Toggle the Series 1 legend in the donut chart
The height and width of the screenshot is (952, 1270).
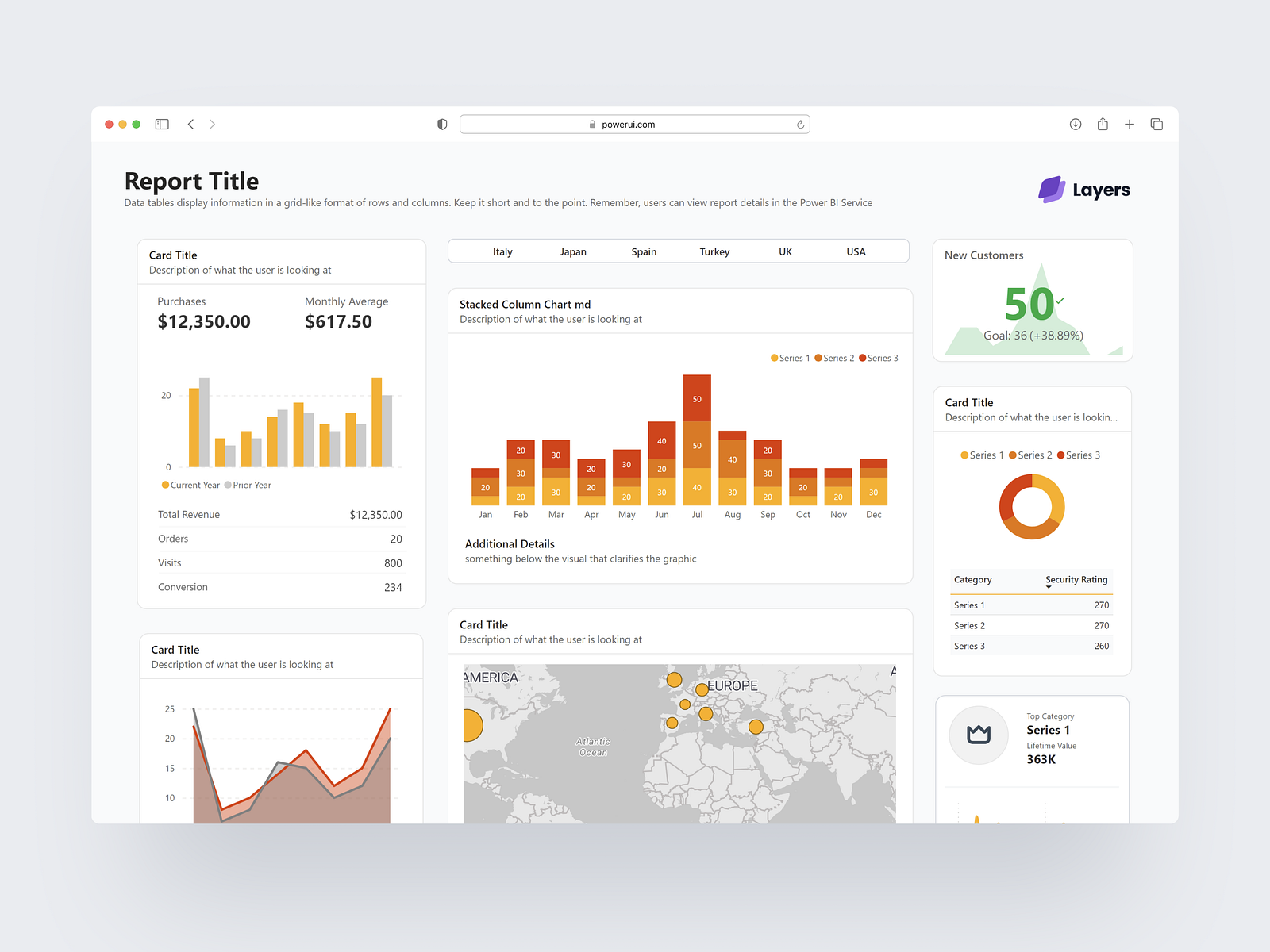coord(982,455)
